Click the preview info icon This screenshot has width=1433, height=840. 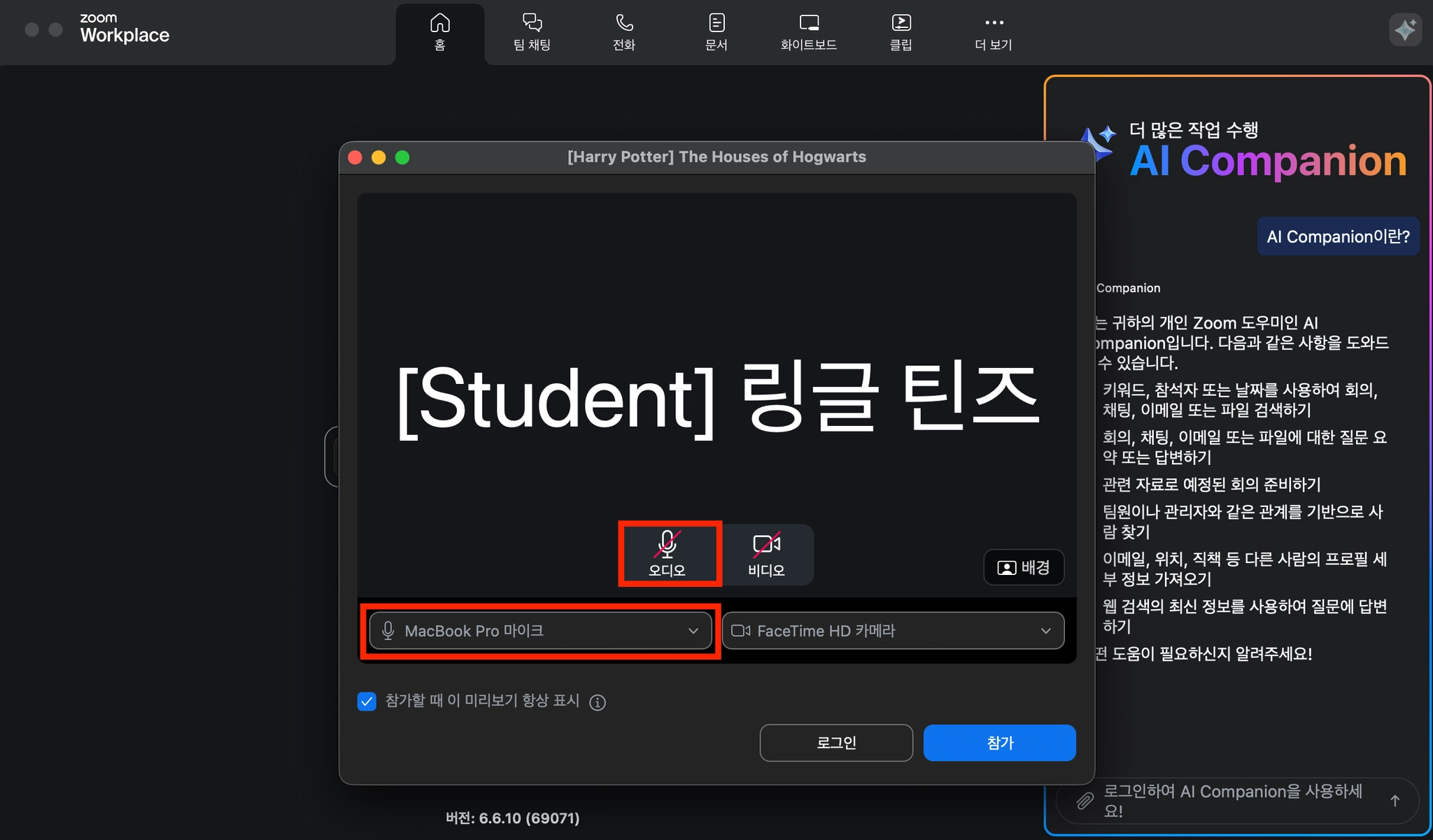tap(597, 702)
